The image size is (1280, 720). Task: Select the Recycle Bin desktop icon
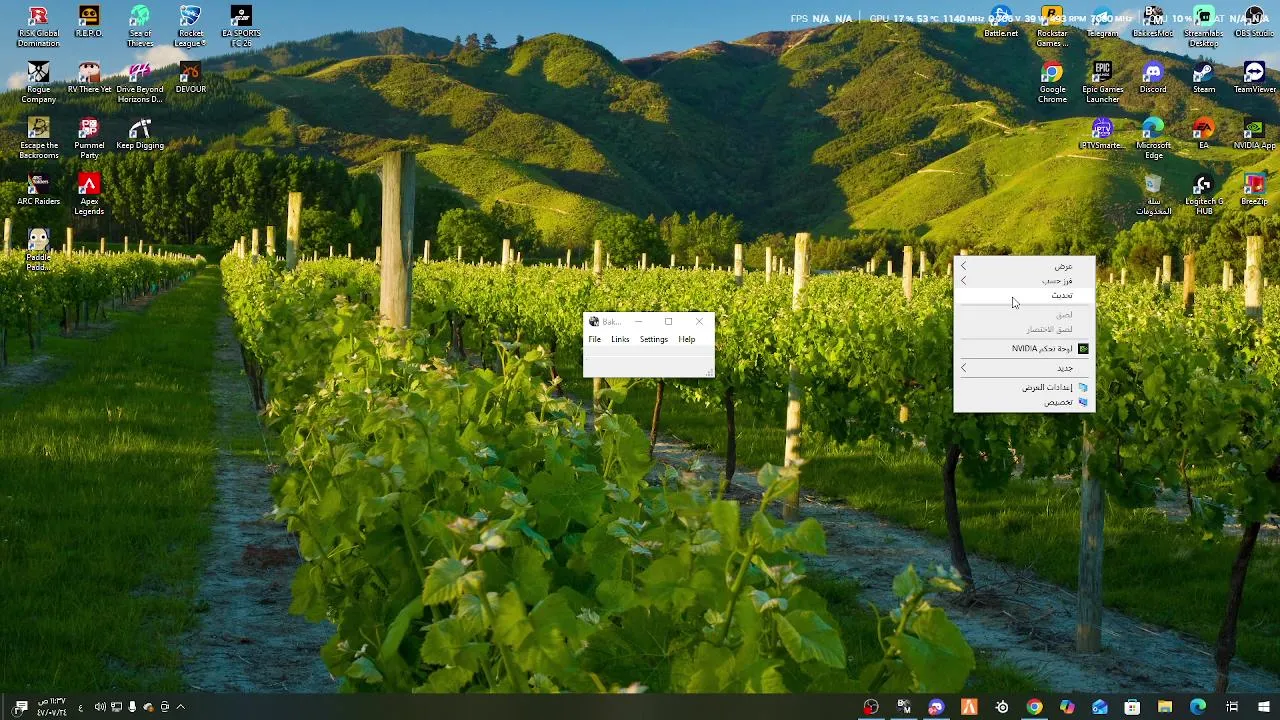click(1153, 195)
